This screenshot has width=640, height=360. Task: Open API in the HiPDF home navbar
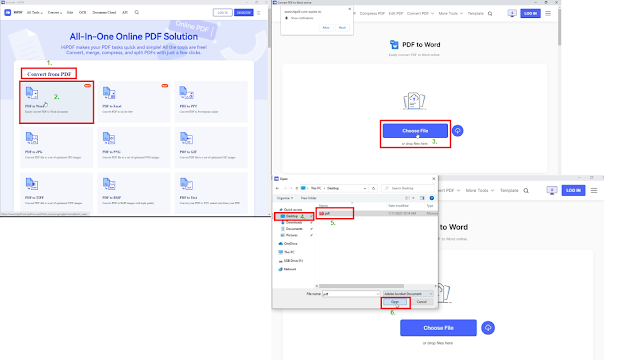coord(125,13)
